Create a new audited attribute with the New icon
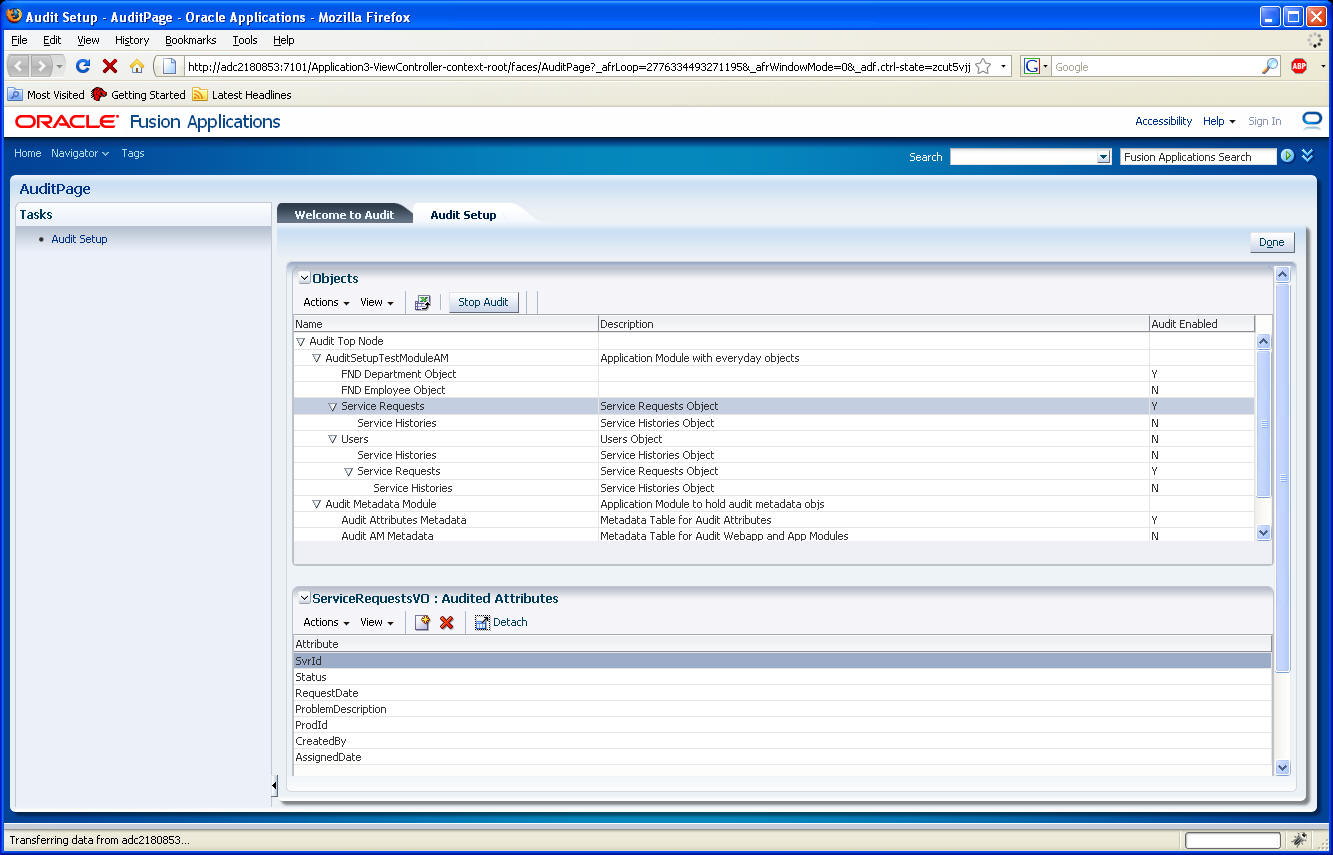 (421, 621)
